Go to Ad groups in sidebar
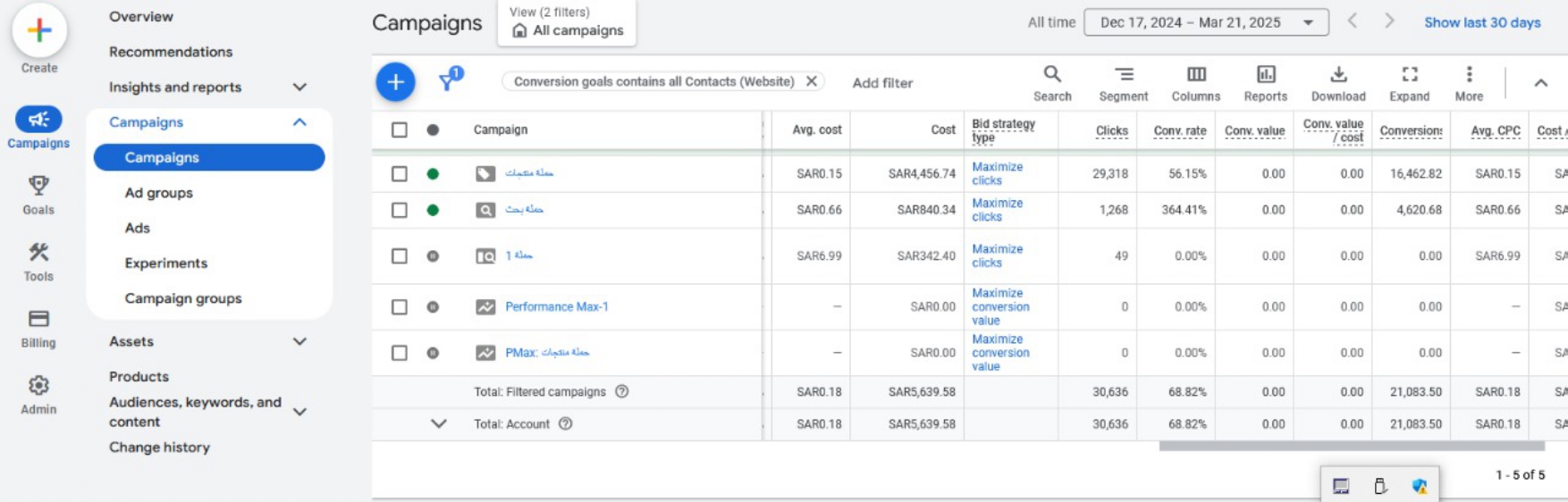The height and width of the screenshot is (502, 1568). [159, 193]
